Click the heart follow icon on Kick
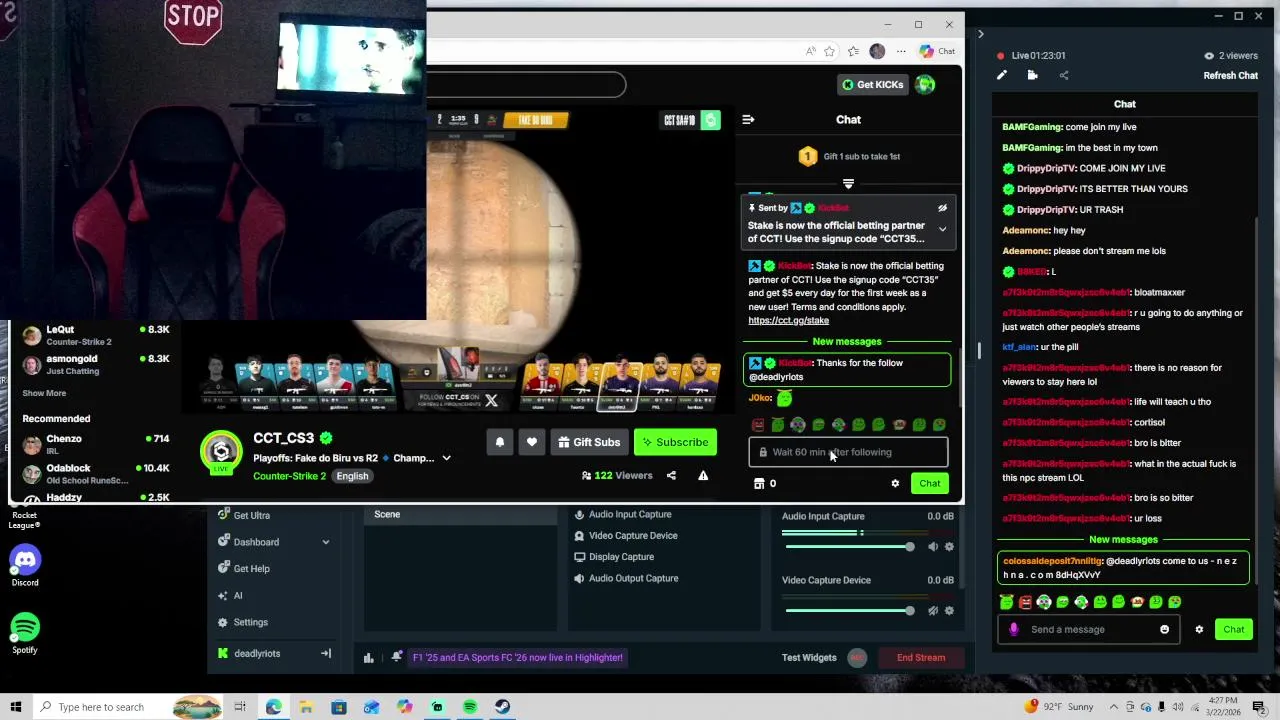The height and width of the screenshot is (720, 1280). click(532, 442)
